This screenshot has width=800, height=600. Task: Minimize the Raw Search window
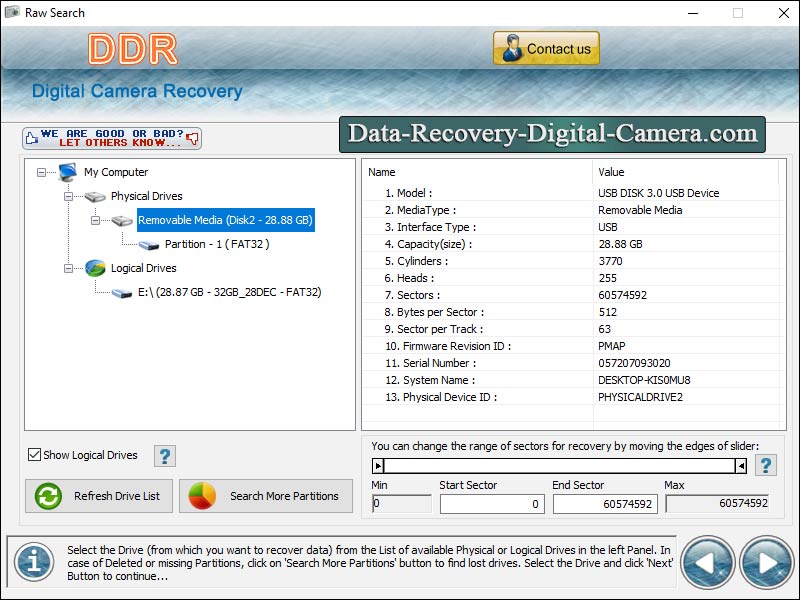(692, 13)
